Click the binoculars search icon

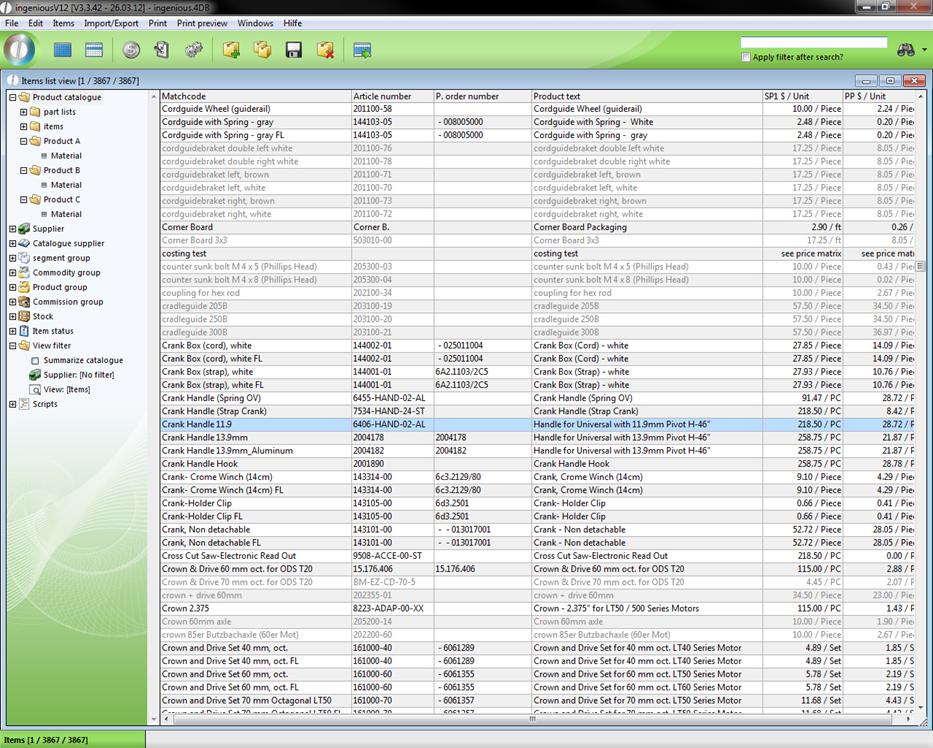[906, 50]
